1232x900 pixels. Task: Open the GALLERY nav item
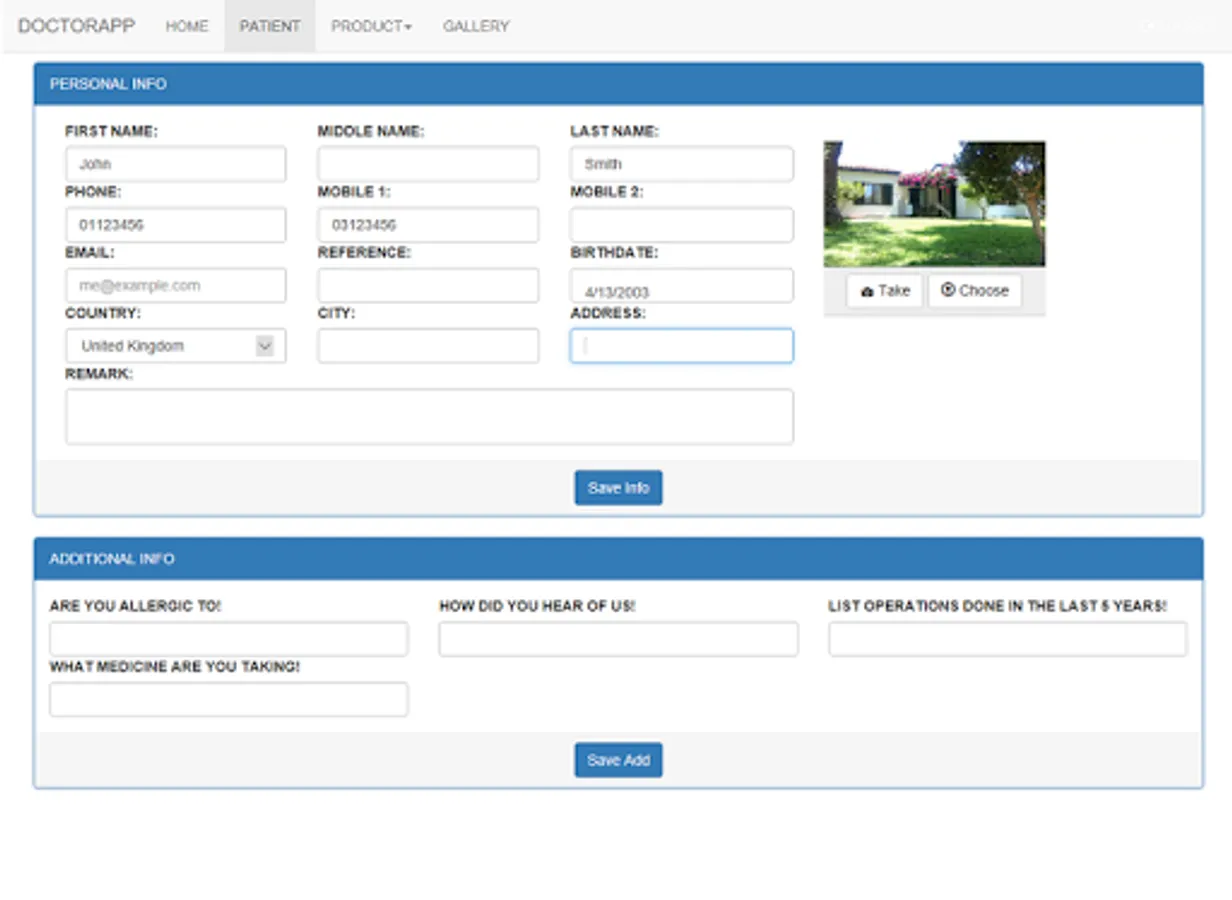pyautogui.click(x=476, y=26)
